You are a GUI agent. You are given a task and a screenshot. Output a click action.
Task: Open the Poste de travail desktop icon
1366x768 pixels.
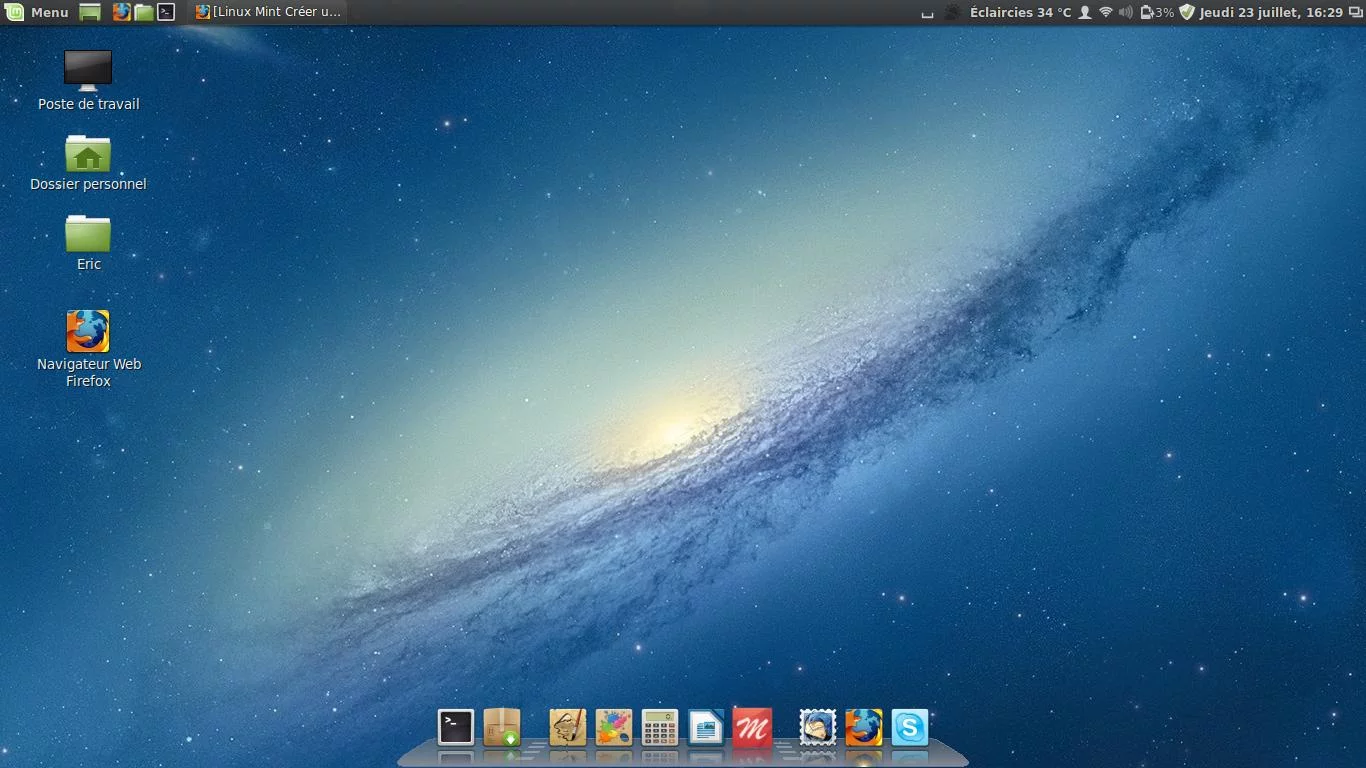click(88, 81)
